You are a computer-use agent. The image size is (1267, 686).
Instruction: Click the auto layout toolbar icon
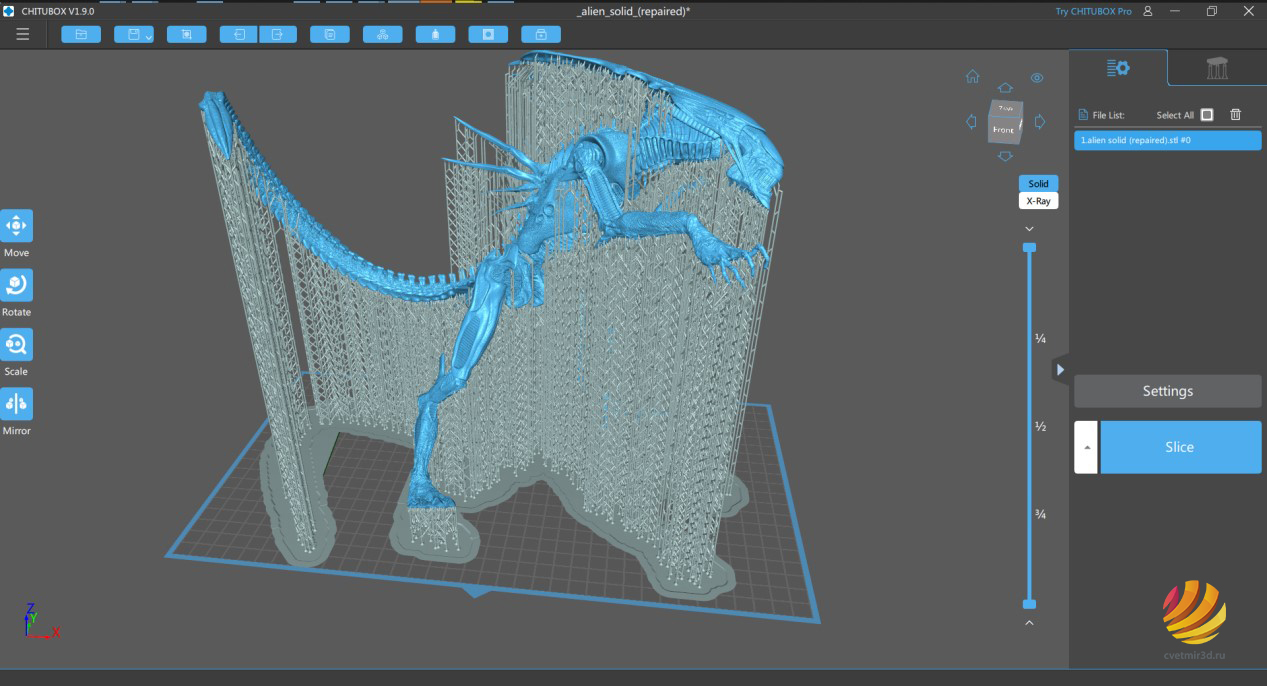[x=382, y=34]
